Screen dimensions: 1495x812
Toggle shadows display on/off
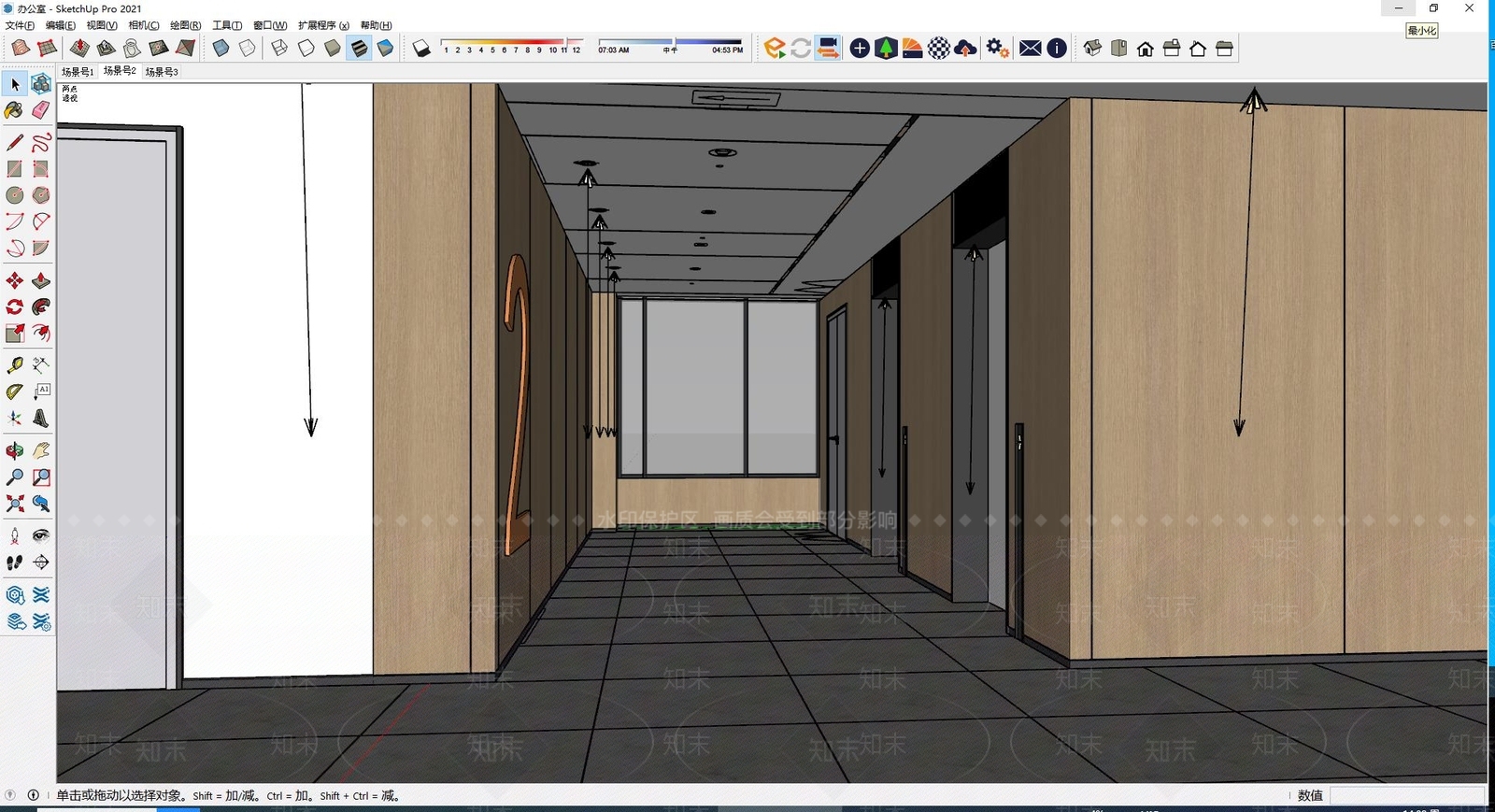(x=422, y=48)
